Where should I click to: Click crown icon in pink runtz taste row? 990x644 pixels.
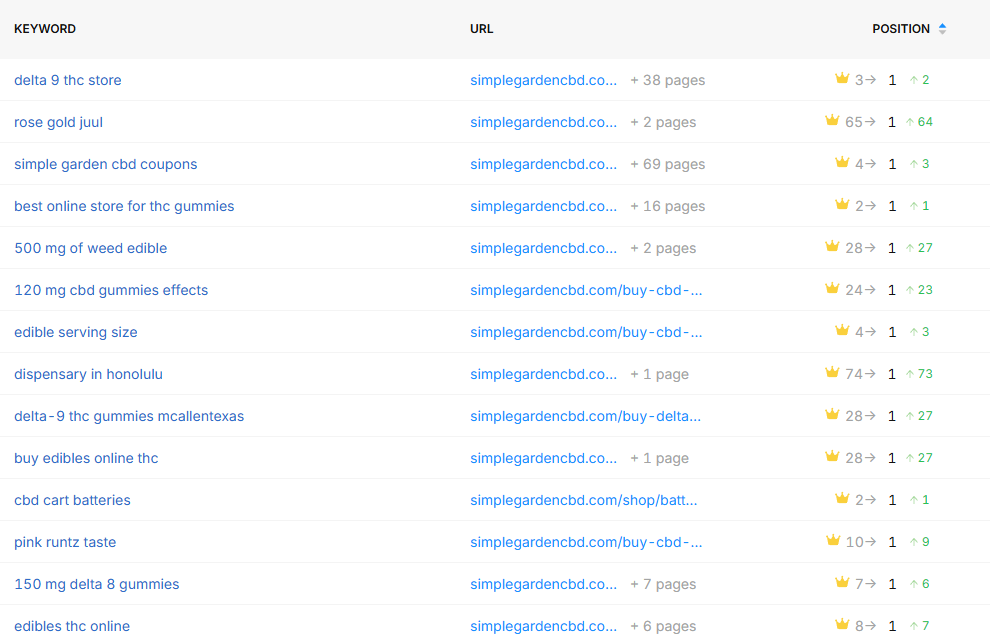(833, 540)
